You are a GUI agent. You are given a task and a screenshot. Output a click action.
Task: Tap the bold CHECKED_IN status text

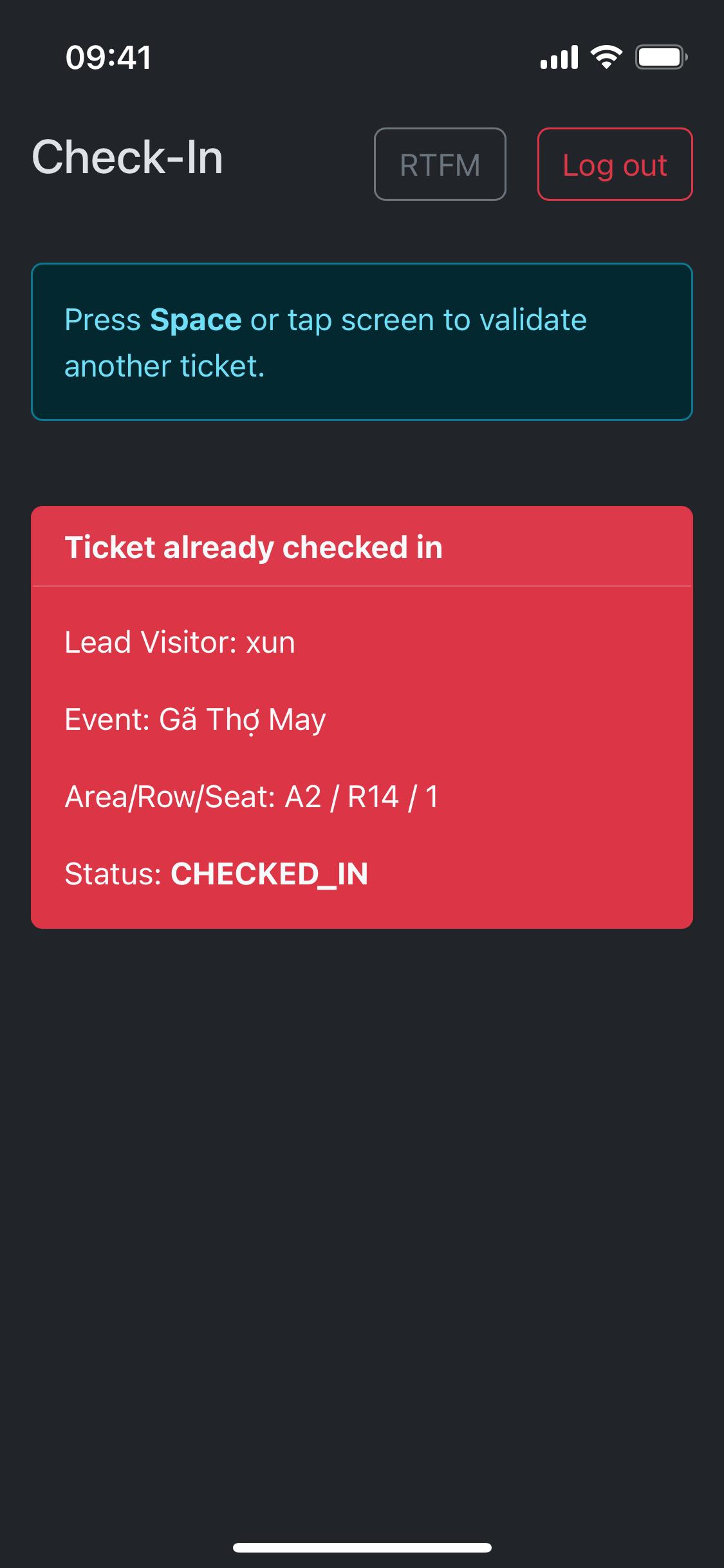269,874
